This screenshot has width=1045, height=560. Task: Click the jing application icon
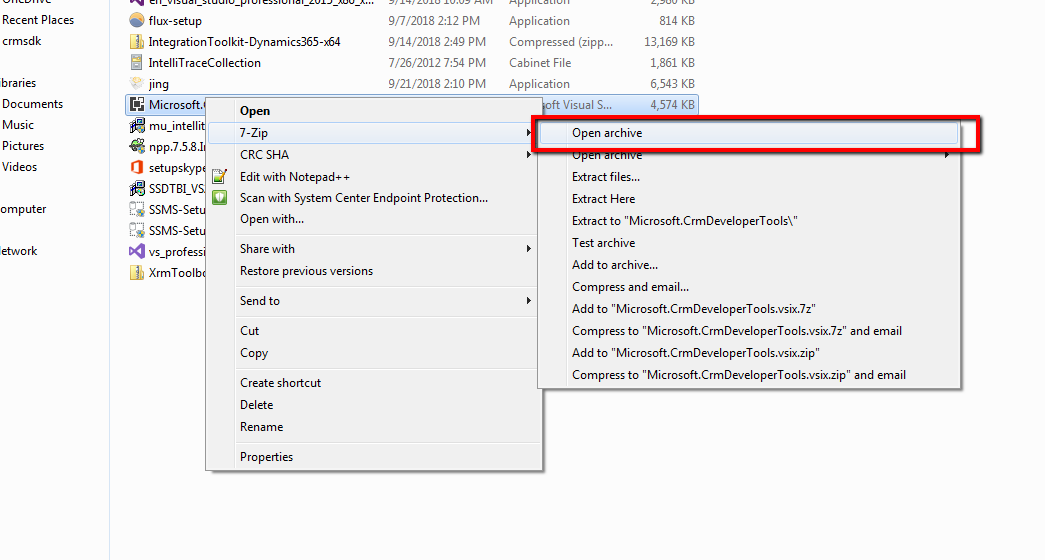click(x=137, y=84)
